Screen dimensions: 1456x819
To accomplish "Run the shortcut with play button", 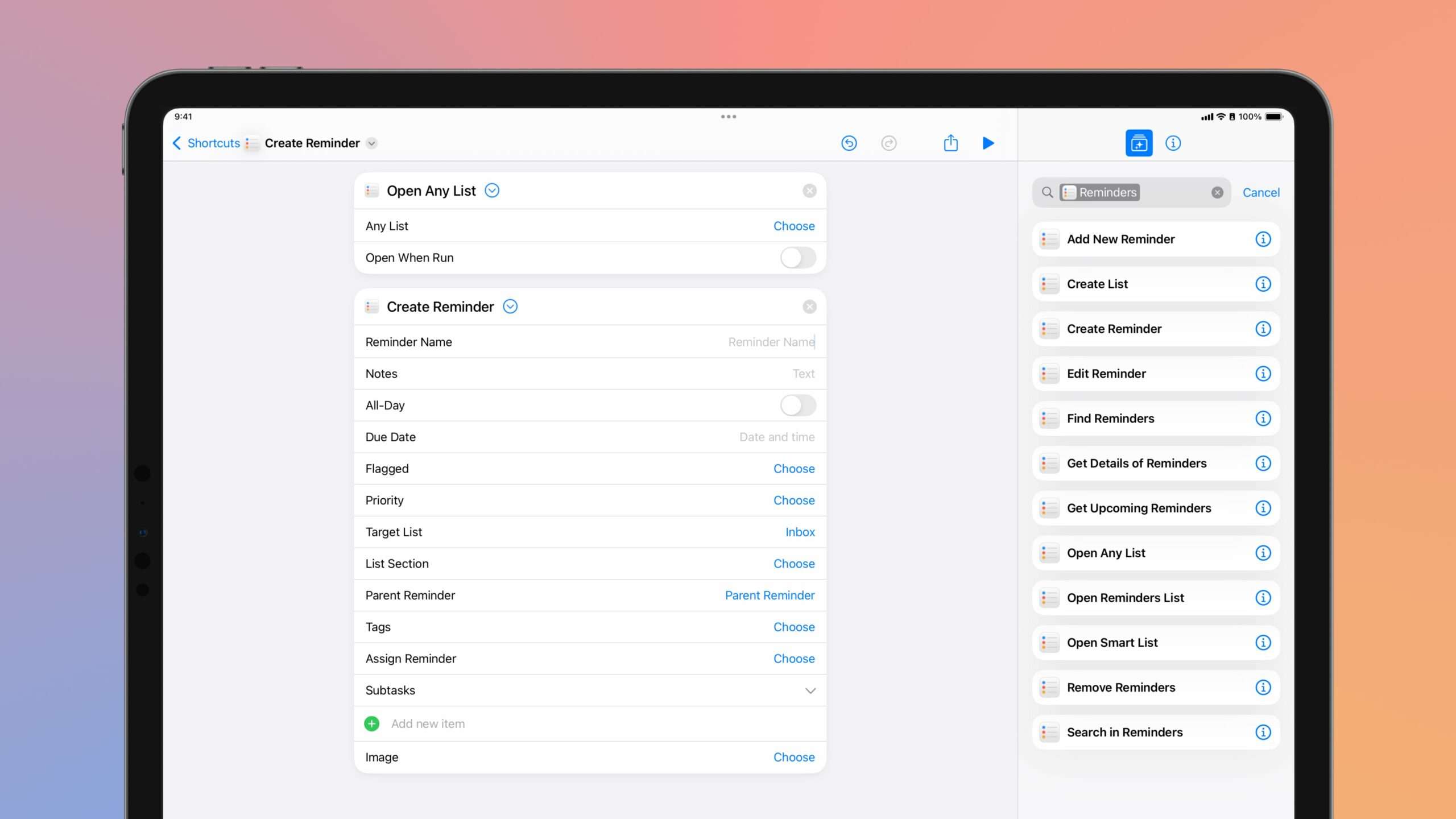I will [x=988, y=143].
